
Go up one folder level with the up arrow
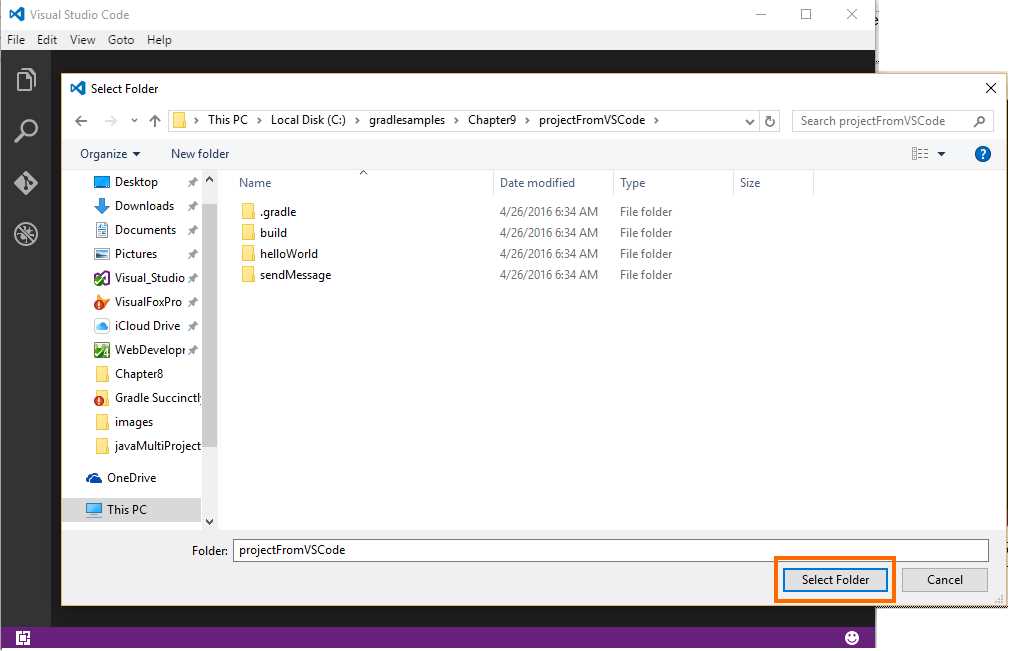click(155, 119)
